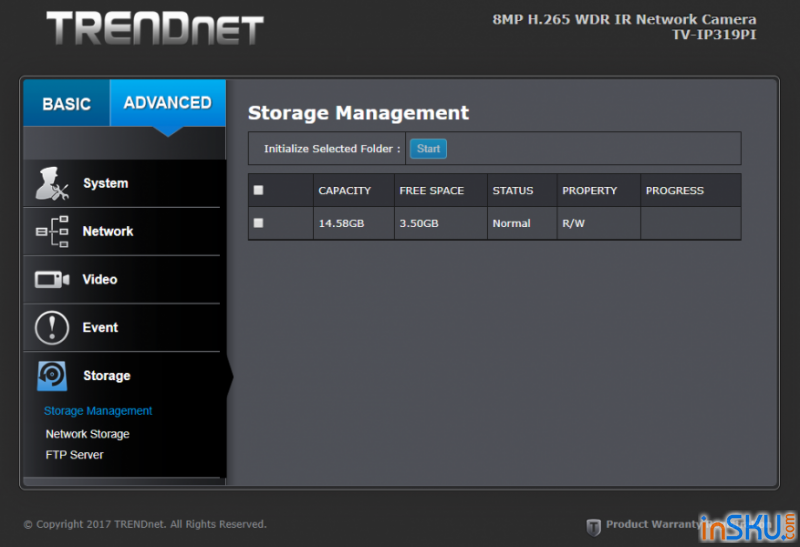800x547 pixels.
Task: Check the 14.58GB storage row checkbox
Action: [259, 223]
